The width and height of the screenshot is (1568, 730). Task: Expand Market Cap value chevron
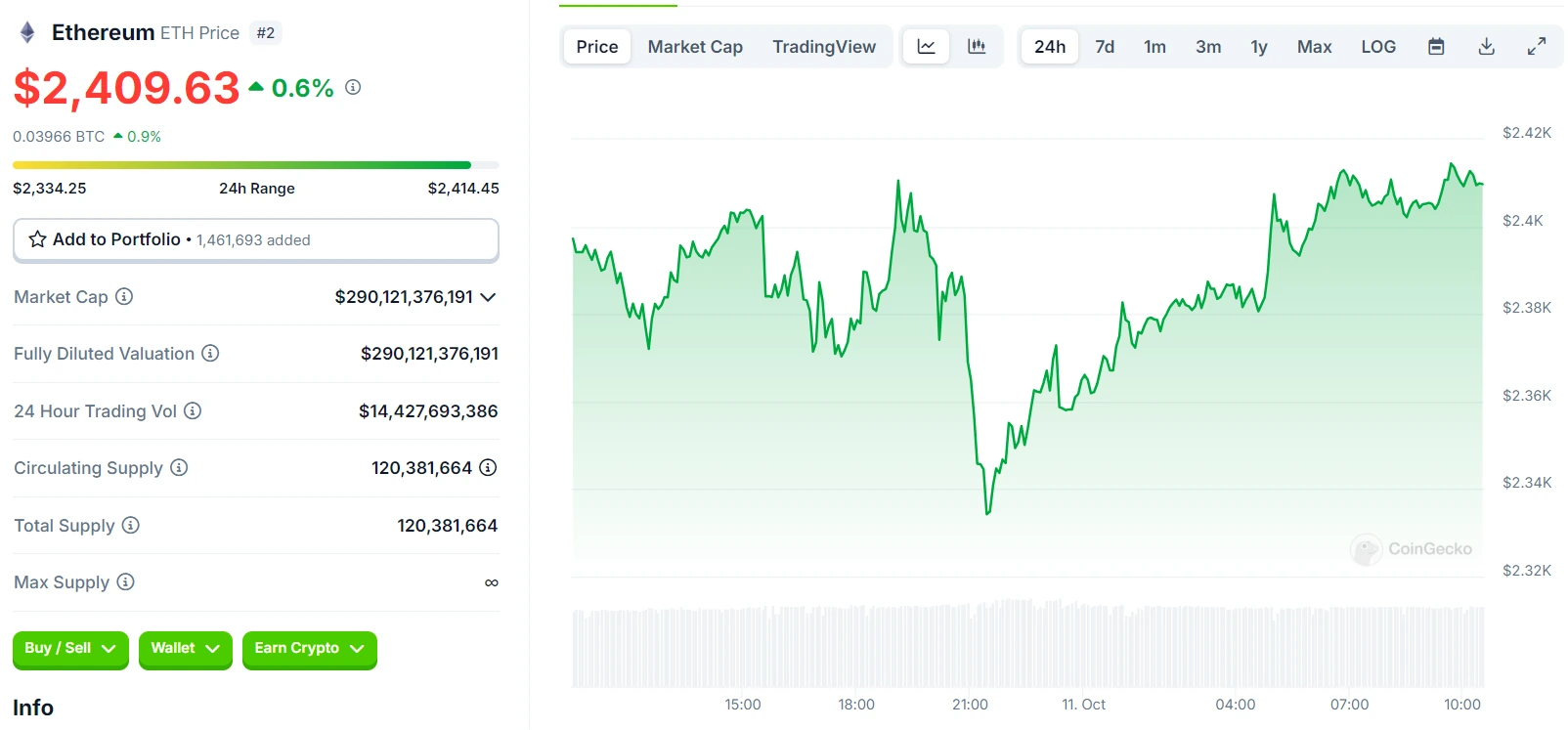489,296
